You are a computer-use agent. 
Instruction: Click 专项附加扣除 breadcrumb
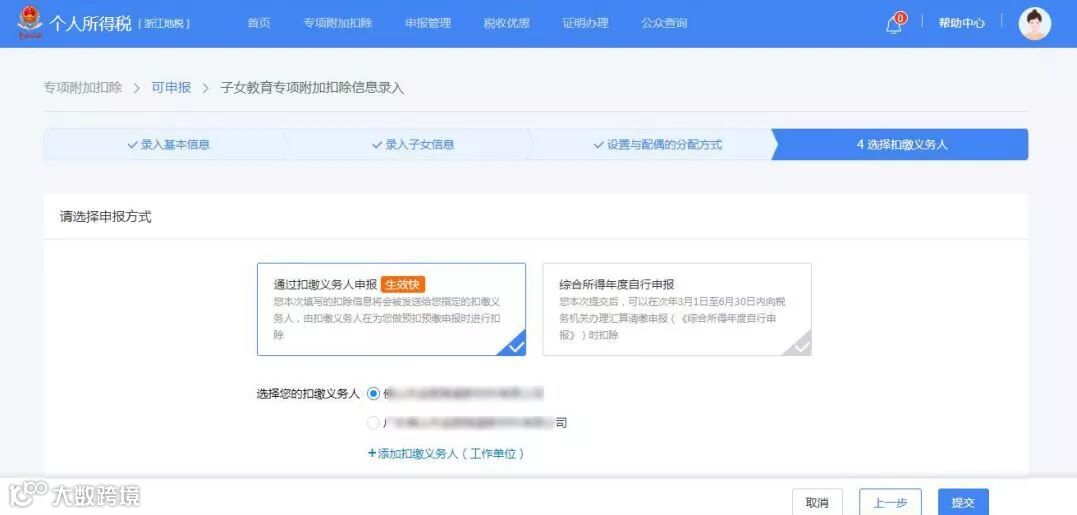pos(82,88)
